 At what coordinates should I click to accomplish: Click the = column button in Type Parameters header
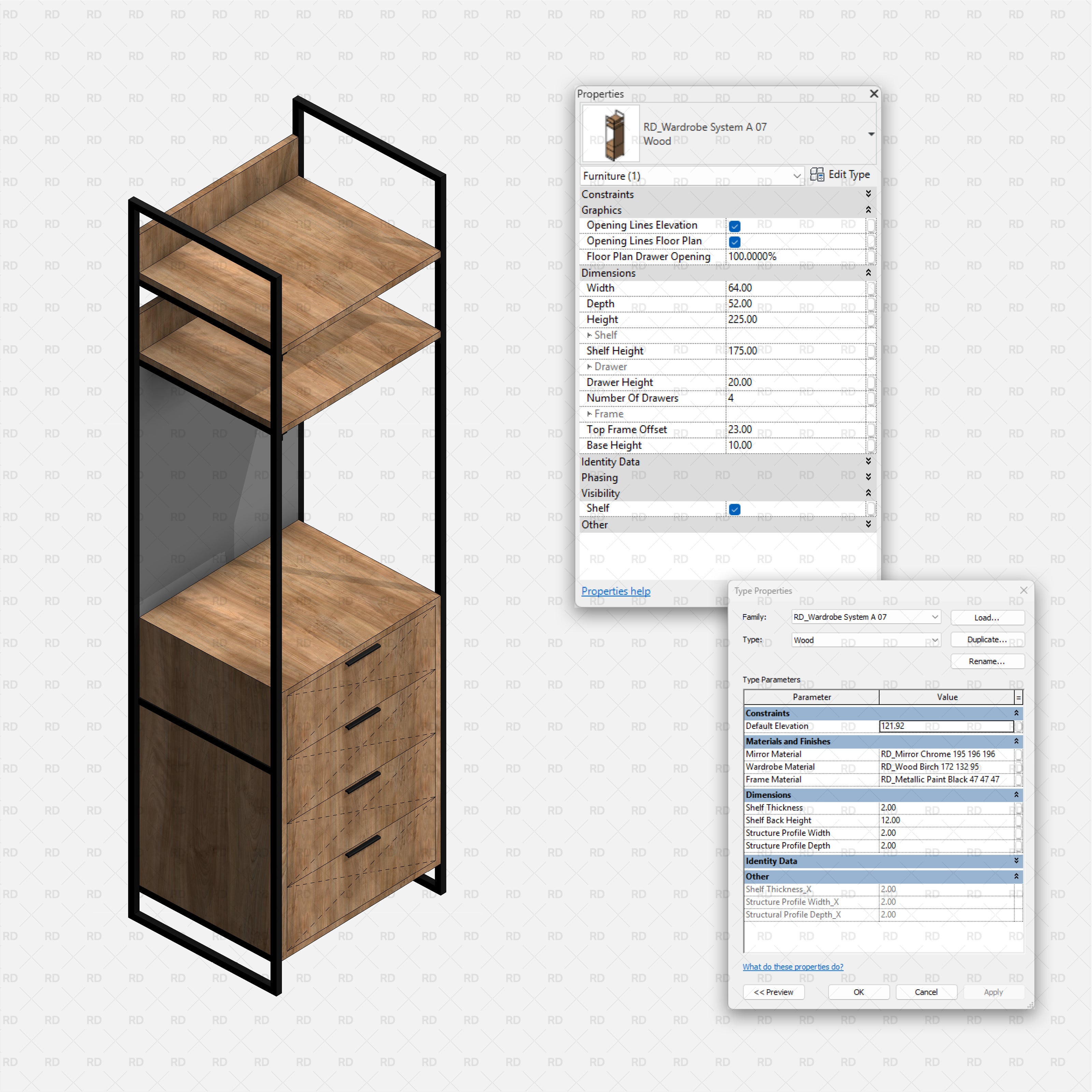tap(1019, 697)
